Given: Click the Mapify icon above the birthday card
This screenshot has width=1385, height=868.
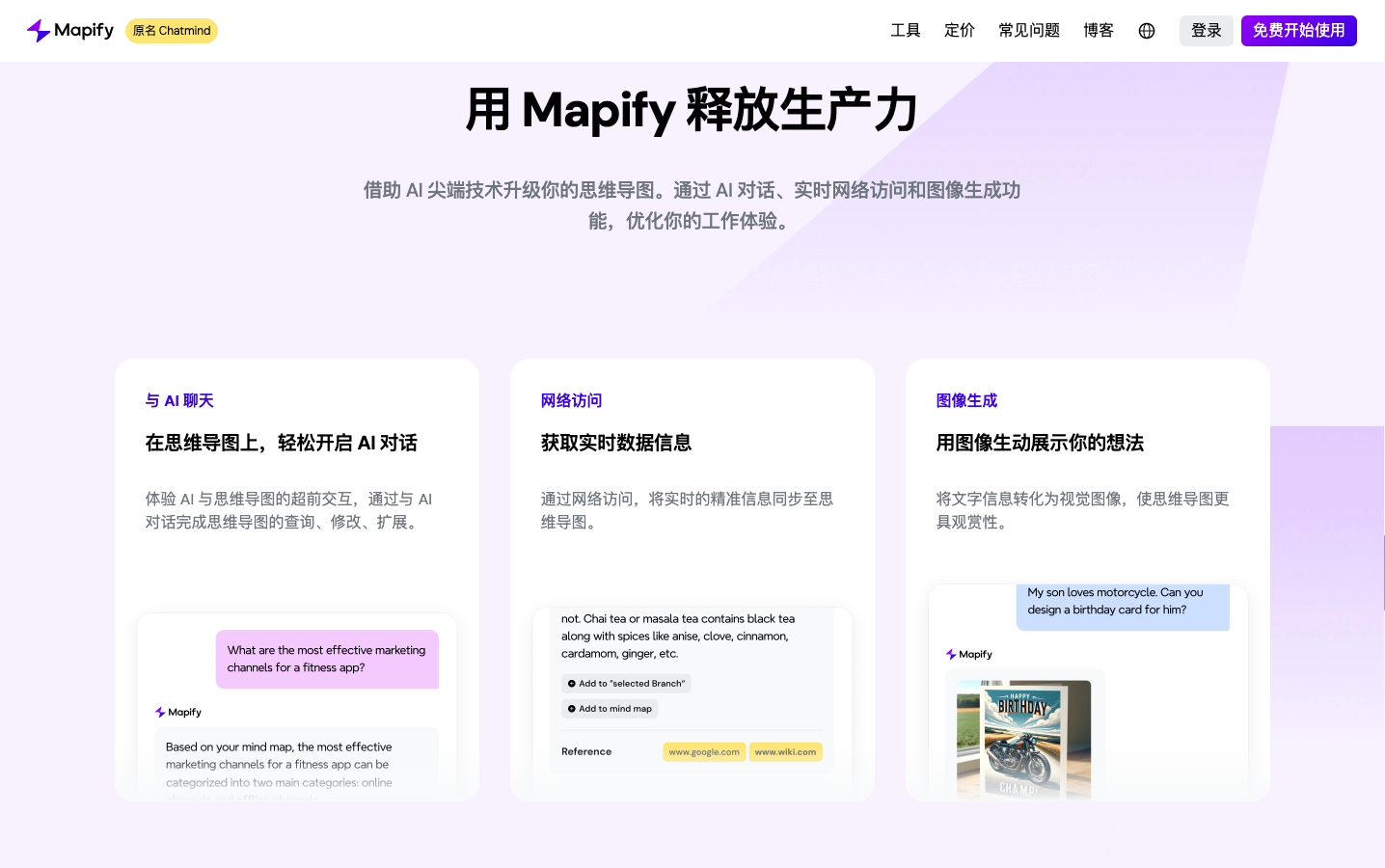Looking at the screenshot, I should click(x=950, y=654).
